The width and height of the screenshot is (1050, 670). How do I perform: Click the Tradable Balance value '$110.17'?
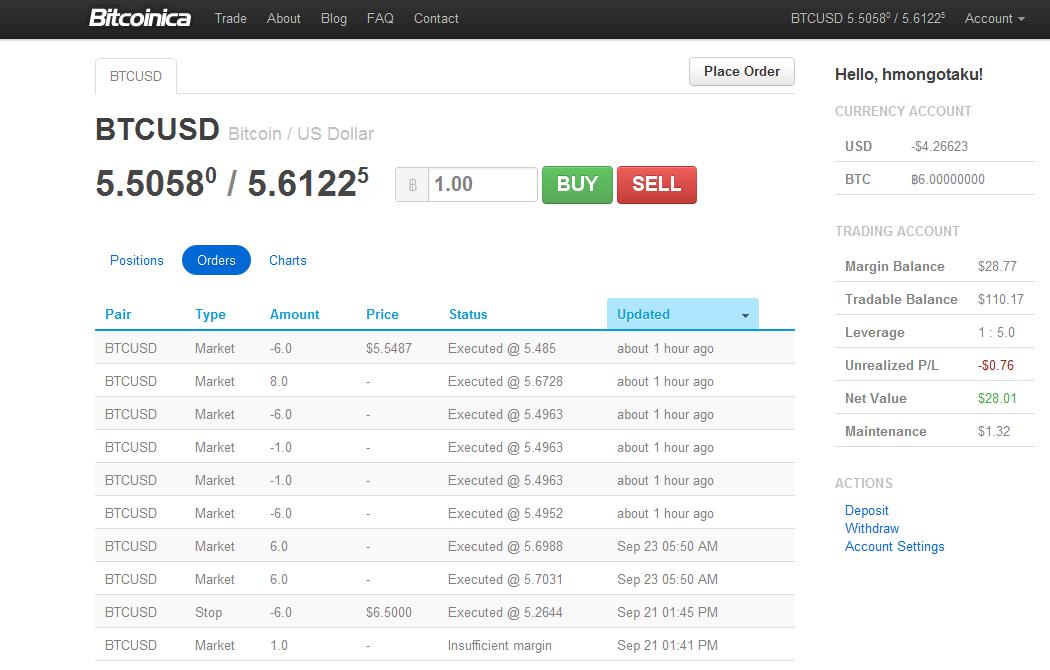point(1000,299)
